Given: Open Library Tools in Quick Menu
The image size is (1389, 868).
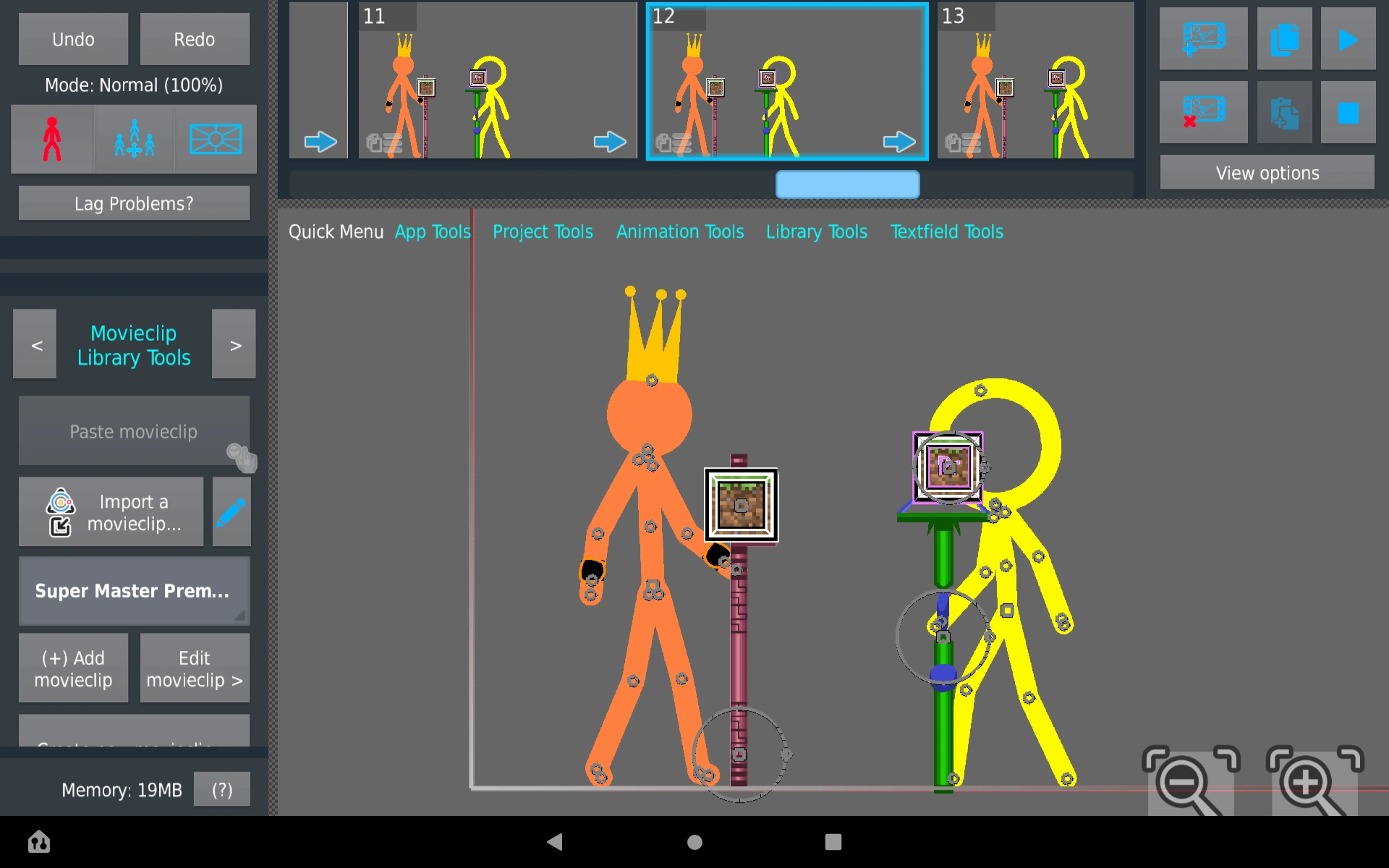Looking at the screenshot, I should (x=816, y=232).
